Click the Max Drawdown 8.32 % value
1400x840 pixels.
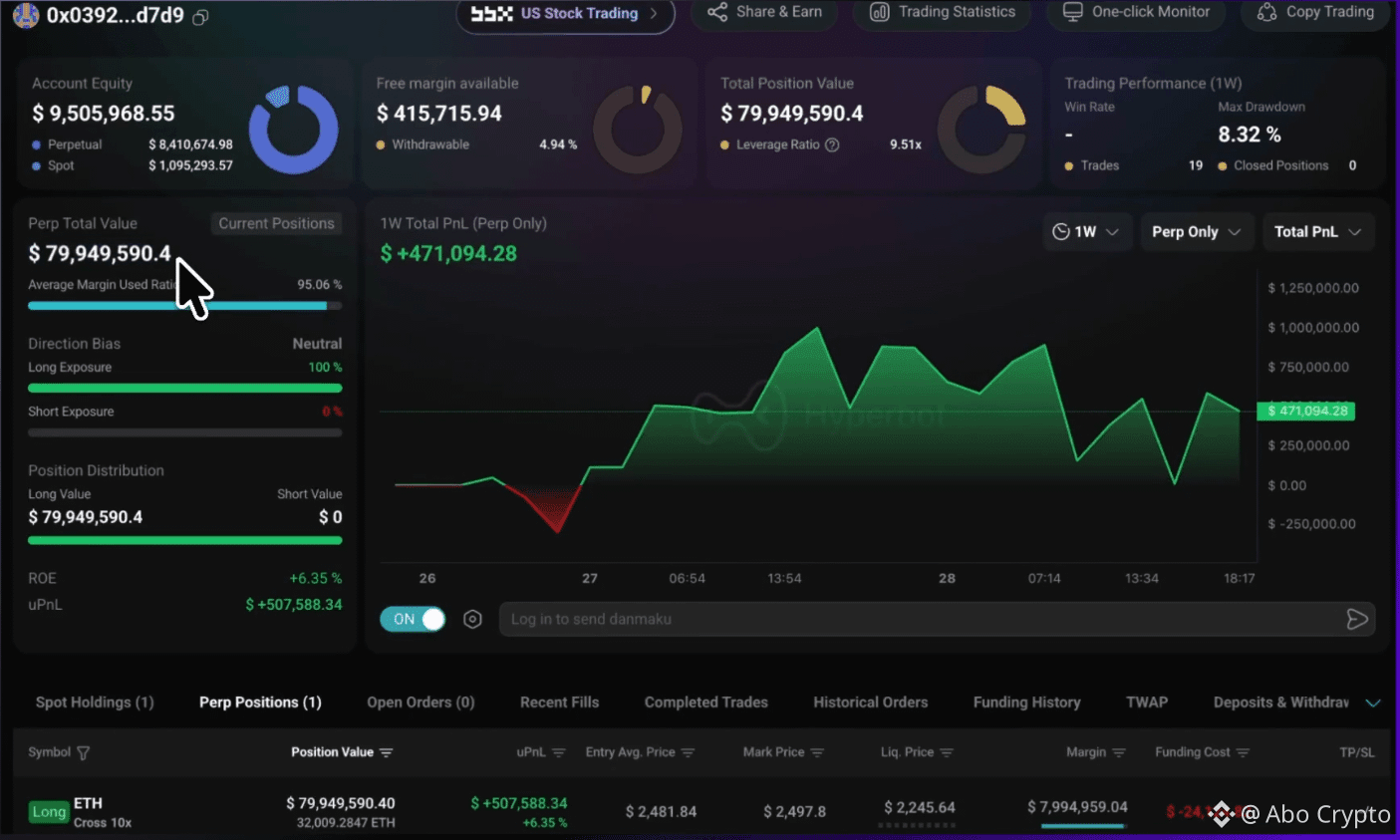pyautogui.click(x=1250, y=135)
